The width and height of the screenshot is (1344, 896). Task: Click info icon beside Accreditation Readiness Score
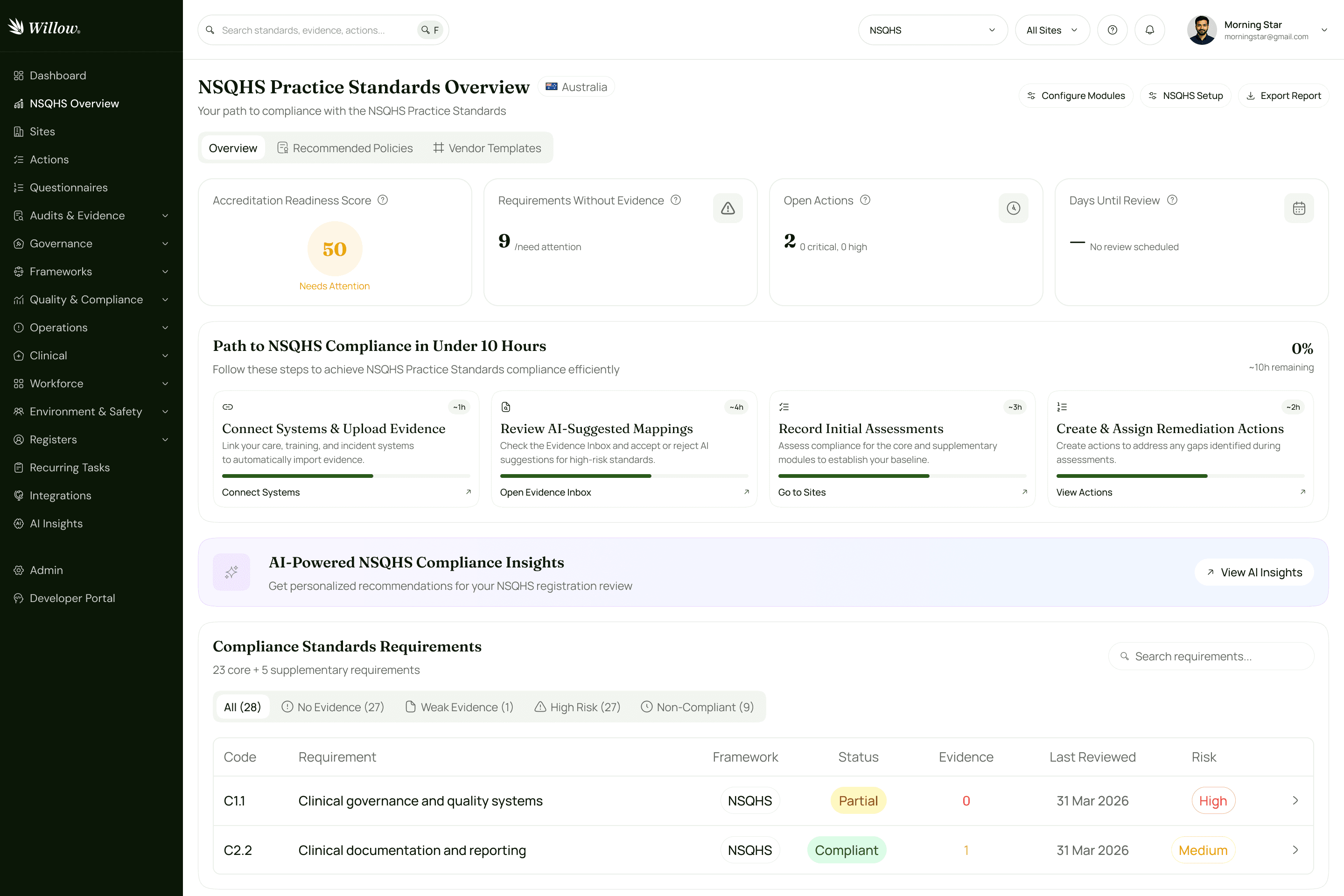[x=383, y=200]
